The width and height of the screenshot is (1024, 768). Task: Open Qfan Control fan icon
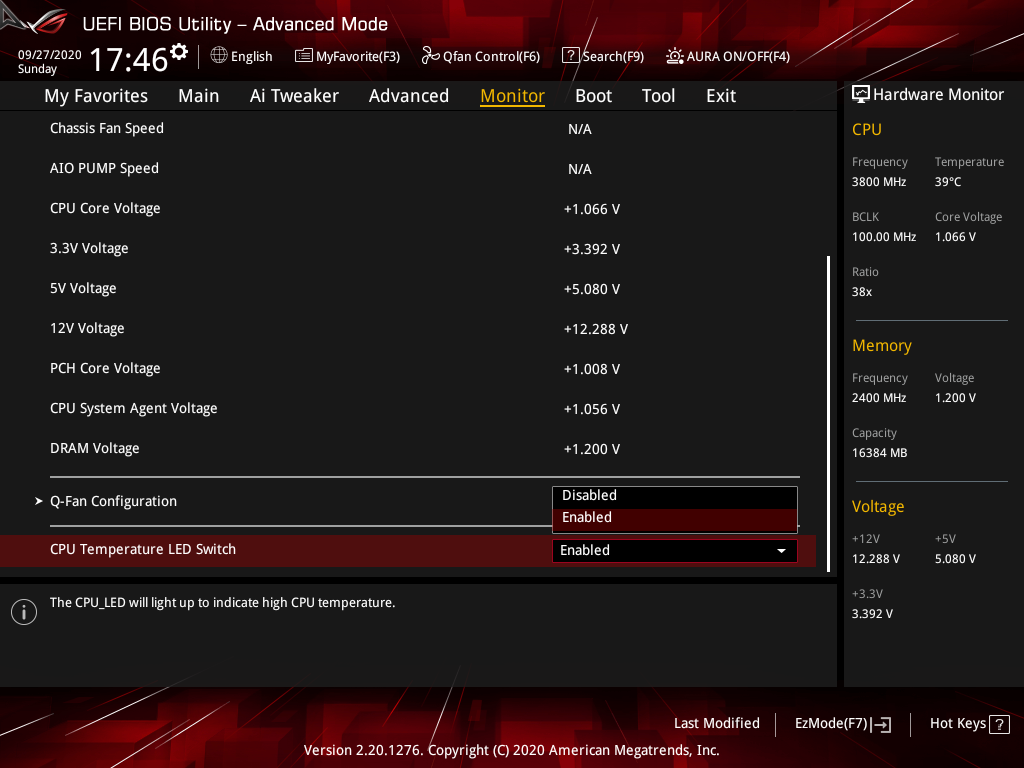pyautogui.click(x=430, y=56)
